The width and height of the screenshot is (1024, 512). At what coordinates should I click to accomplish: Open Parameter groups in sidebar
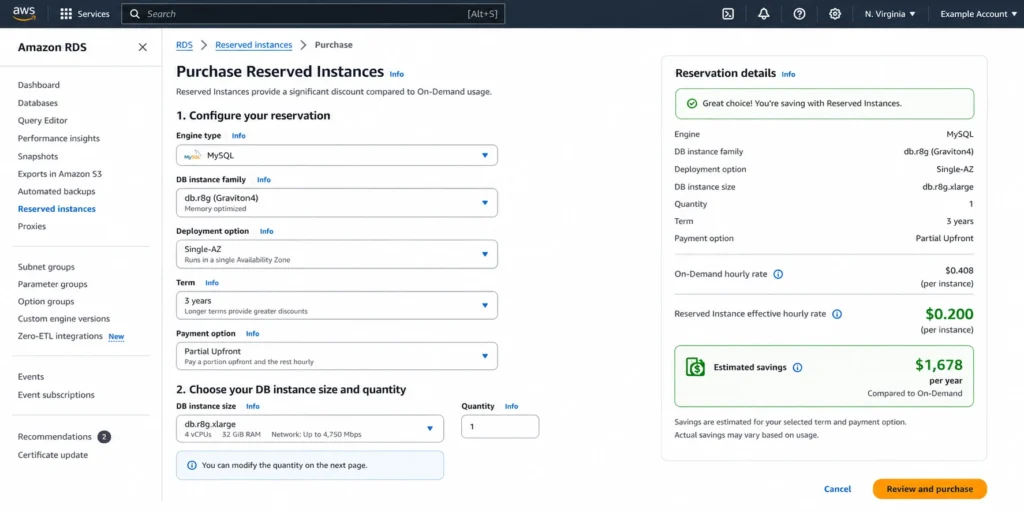[x=52, y=284]
